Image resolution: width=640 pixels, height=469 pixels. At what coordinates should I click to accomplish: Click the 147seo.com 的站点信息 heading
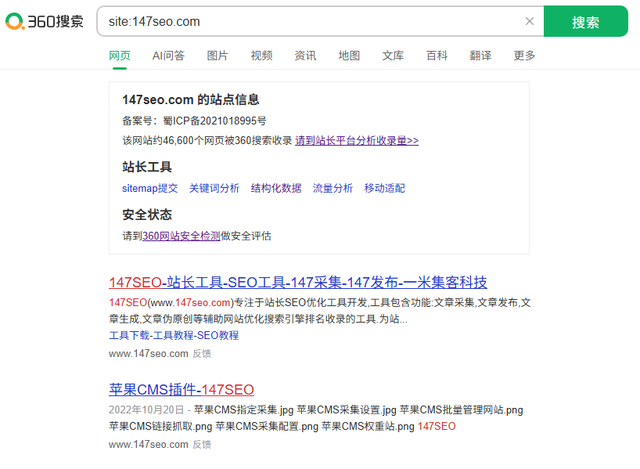[191, 100]
